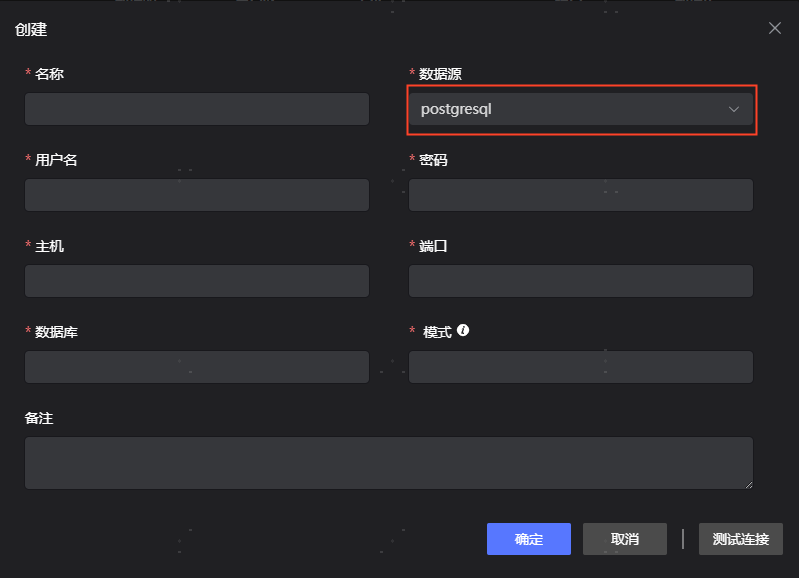Test the connection with 测试连接
This screenshot has width=799, height=578.
tap(740, 539)
